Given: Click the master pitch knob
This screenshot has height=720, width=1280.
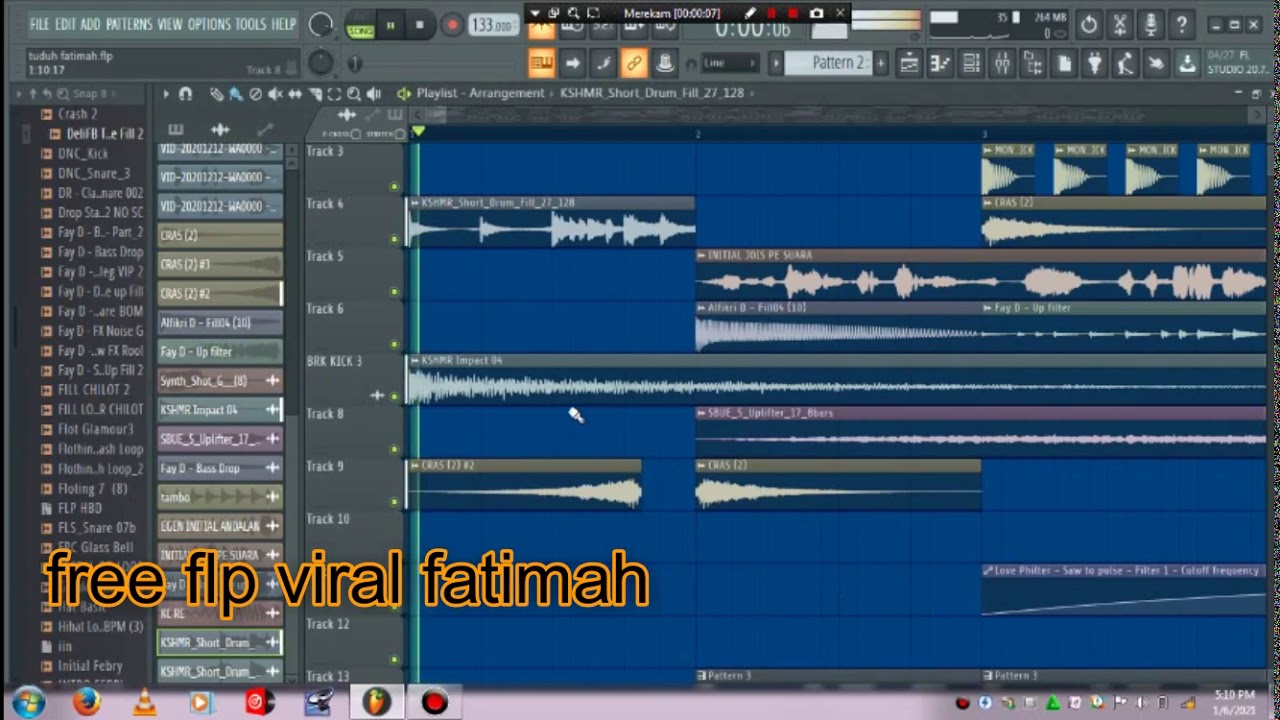Looking at the screenshot, I should point(320,63).
